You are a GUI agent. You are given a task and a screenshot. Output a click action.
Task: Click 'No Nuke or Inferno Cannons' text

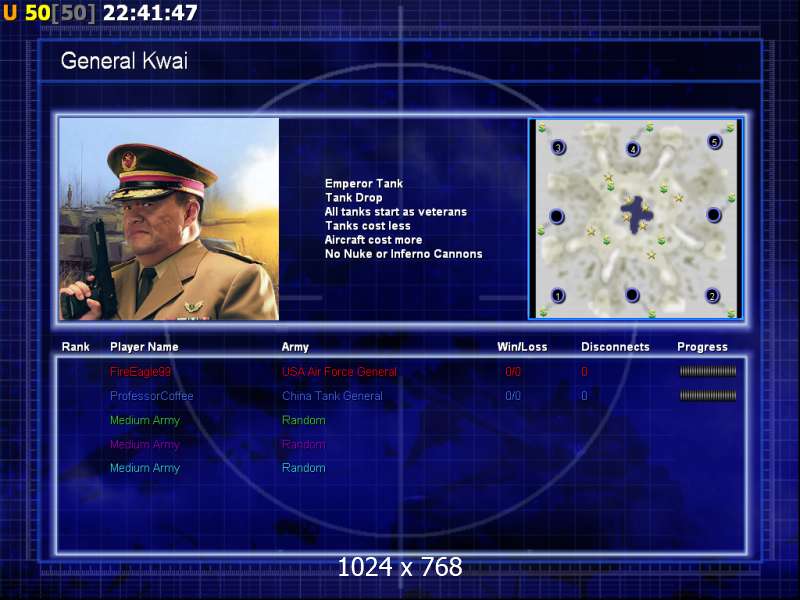(x=404, y=254)
